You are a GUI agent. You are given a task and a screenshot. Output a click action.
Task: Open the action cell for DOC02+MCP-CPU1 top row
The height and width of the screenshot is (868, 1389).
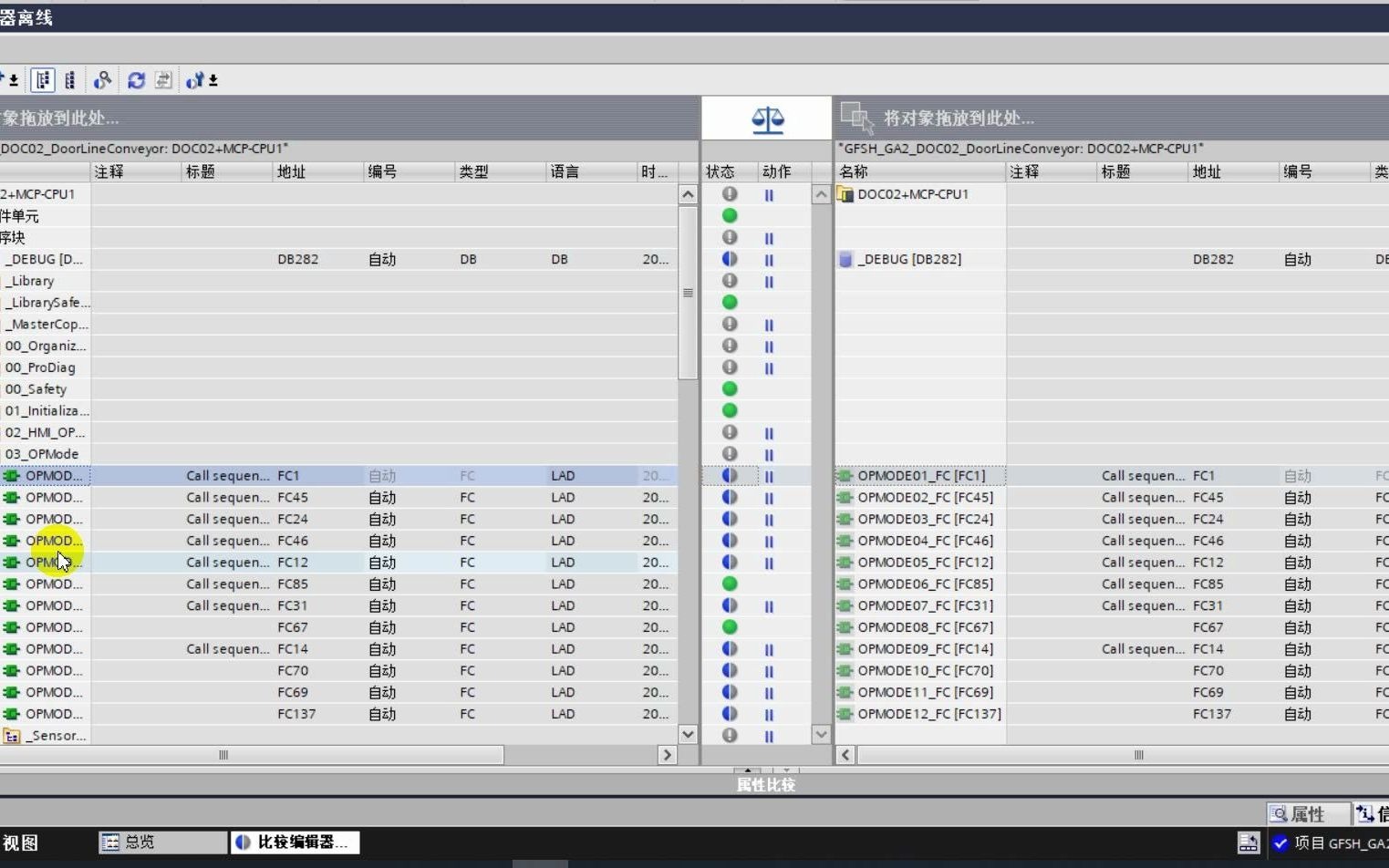point(770,195)
